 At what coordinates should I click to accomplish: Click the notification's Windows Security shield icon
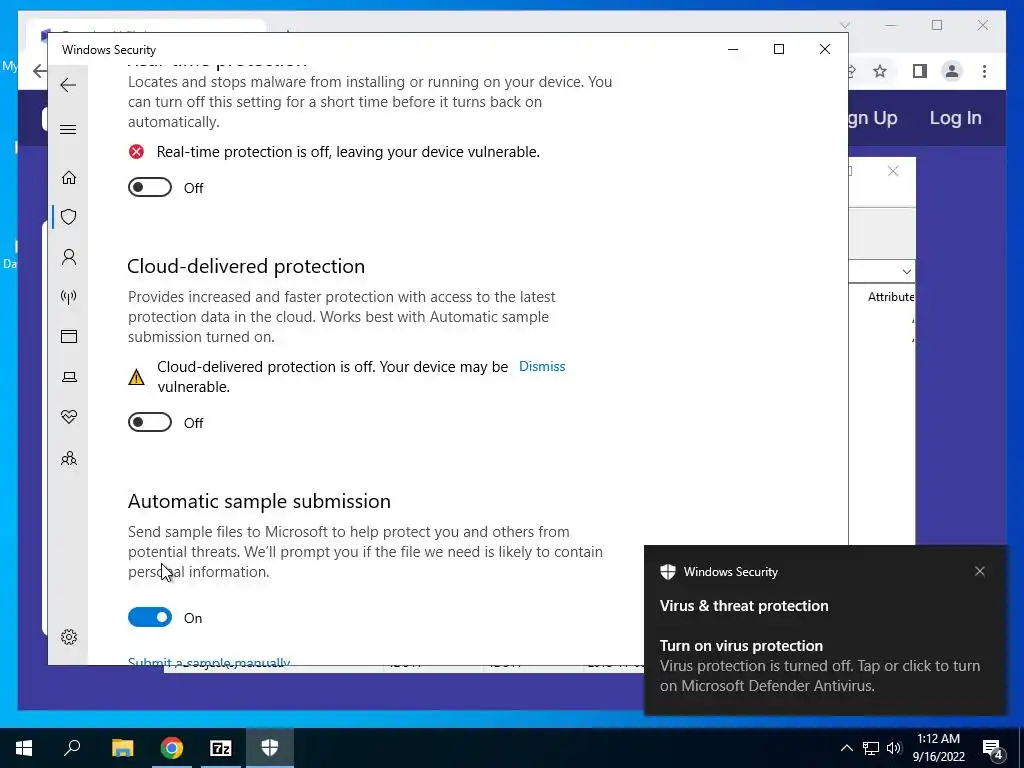[667, 572]
